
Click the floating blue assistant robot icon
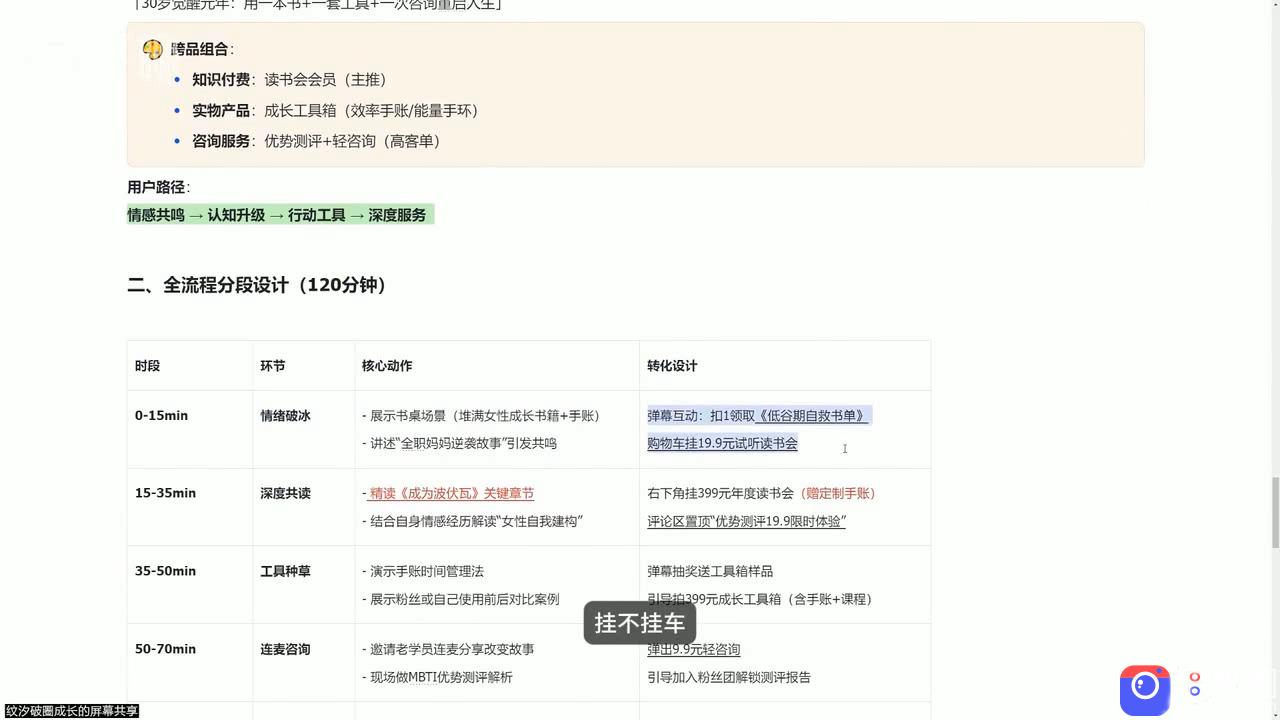click(x=1145, y=690)
